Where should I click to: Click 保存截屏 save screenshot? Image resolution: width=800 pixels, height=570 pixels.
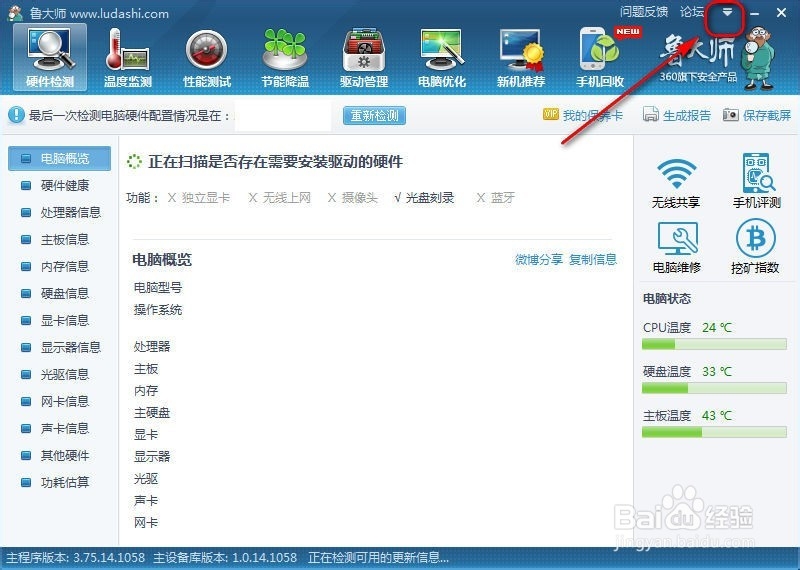coord(757,115)
